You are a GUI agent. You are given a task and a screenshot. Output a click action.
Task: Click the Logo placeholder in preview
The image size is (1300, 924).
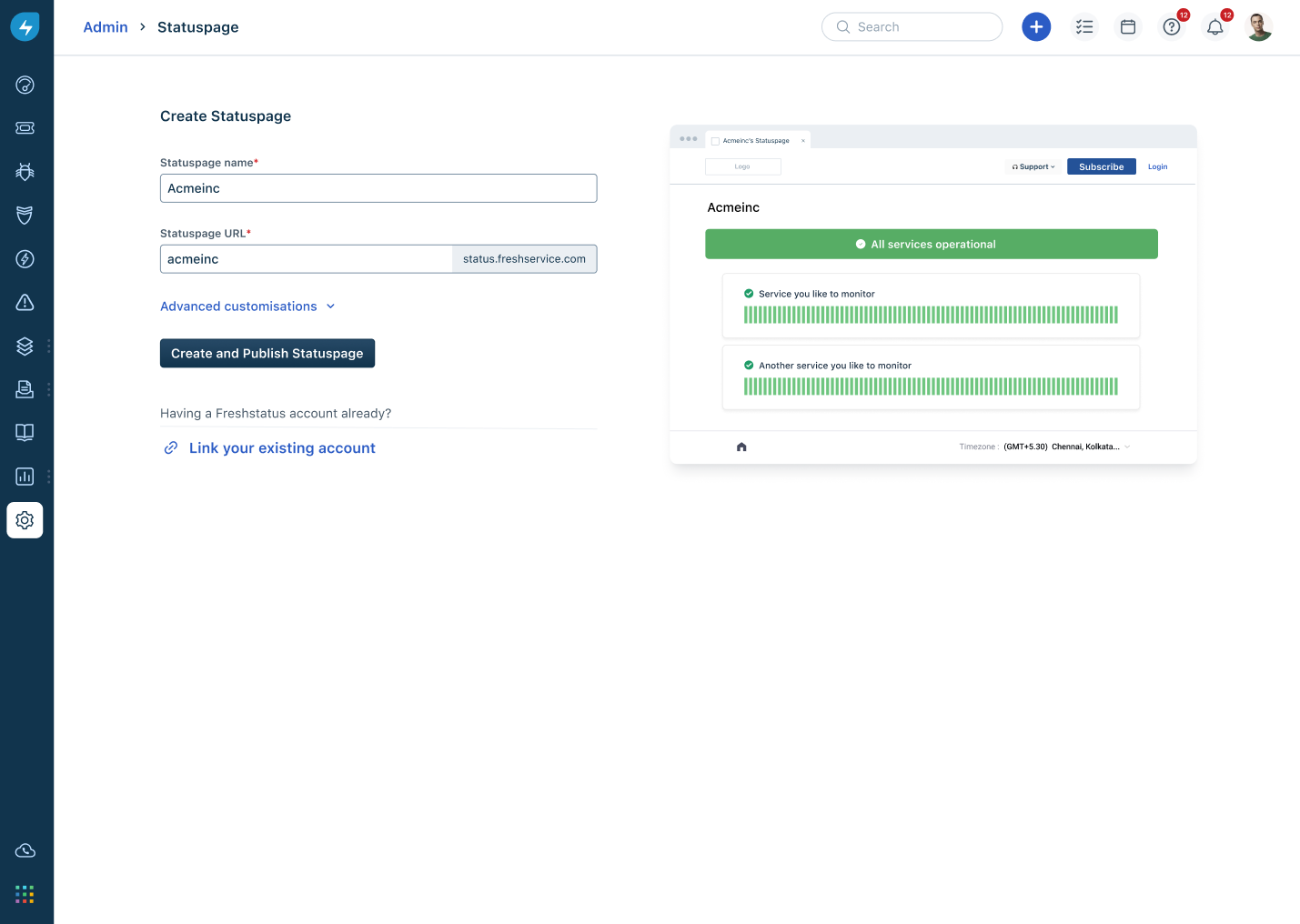743,166
